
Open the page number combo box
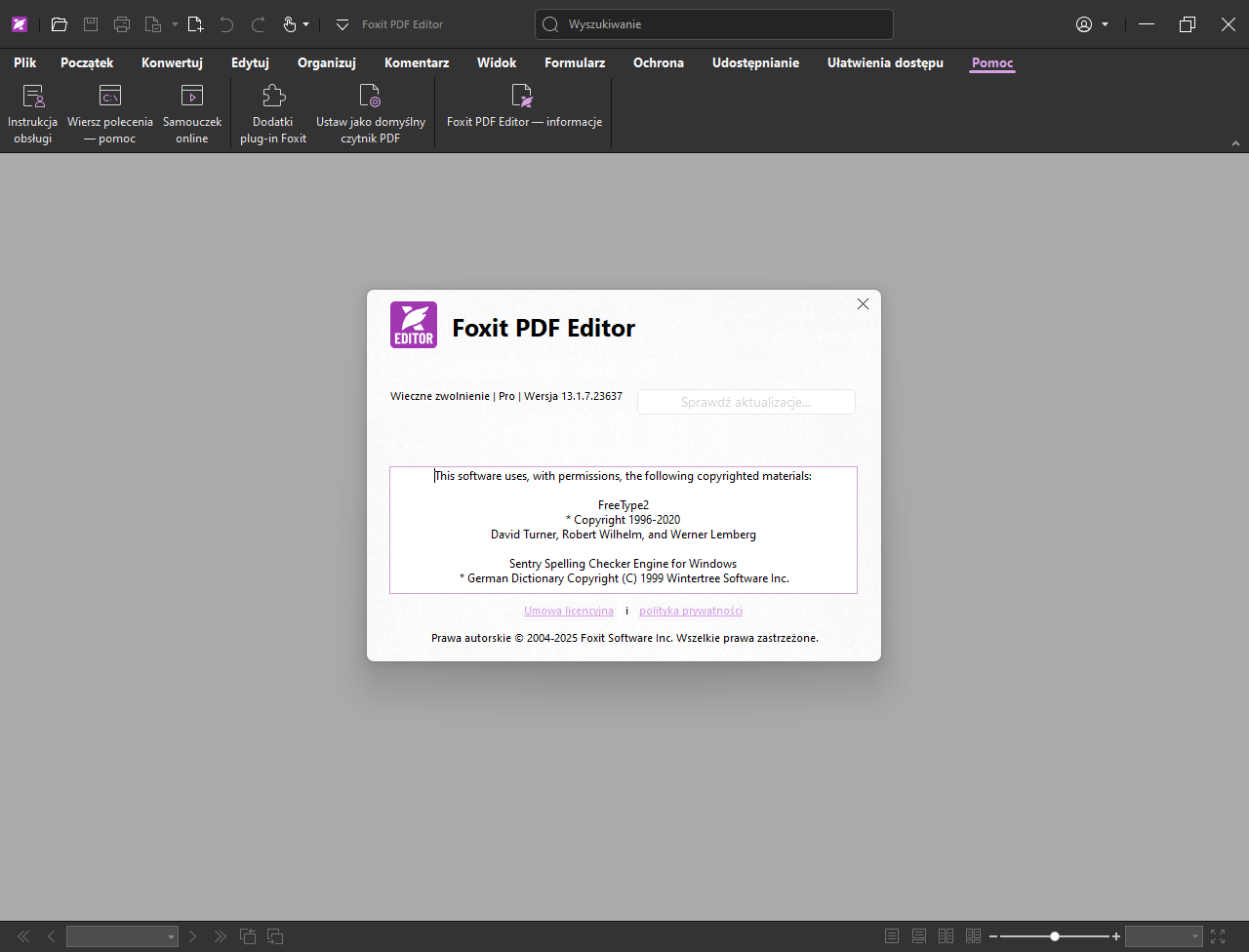[122, 936]
